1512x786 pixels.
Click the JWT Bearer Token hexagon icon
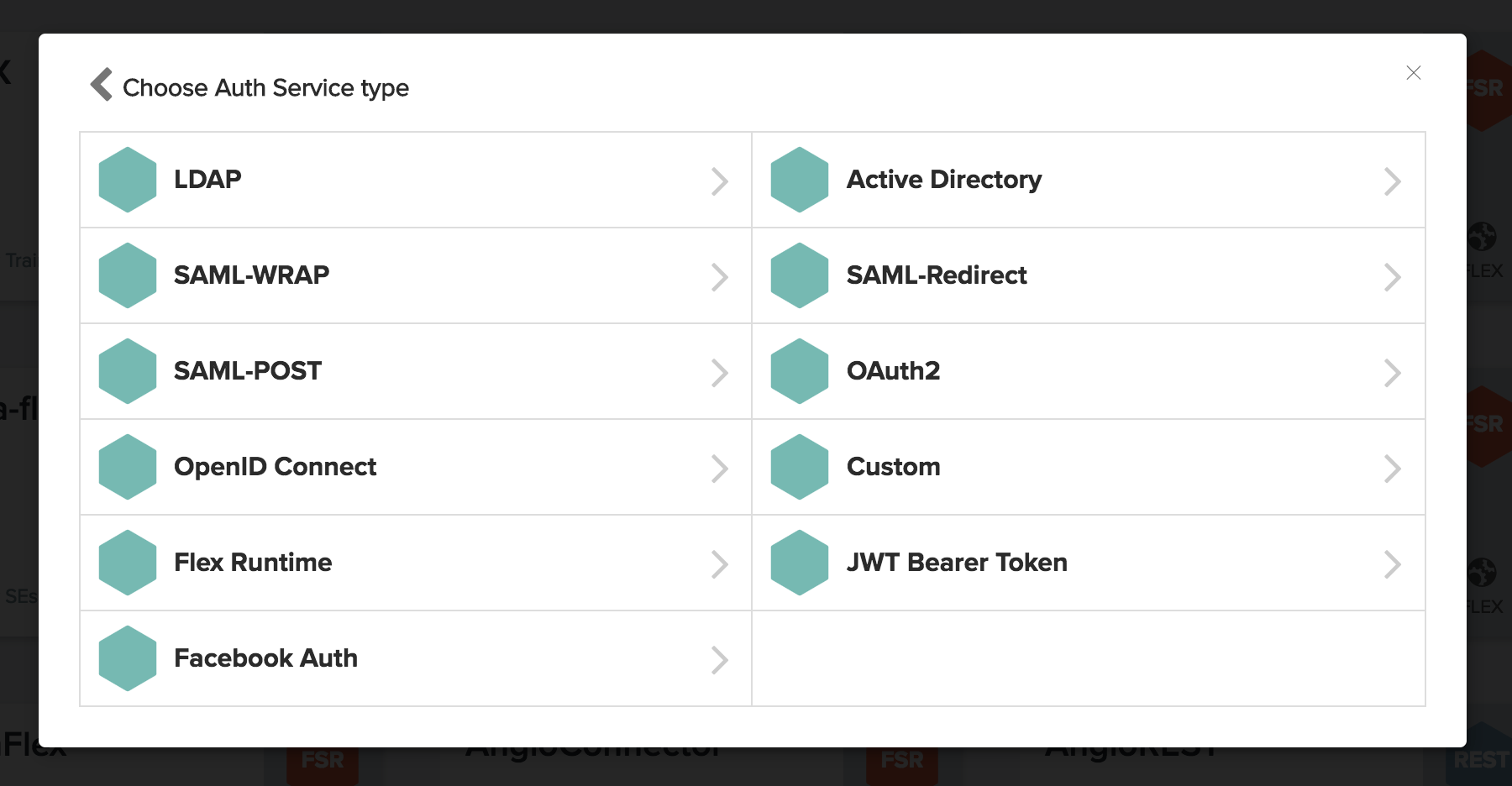coord(800,563)
